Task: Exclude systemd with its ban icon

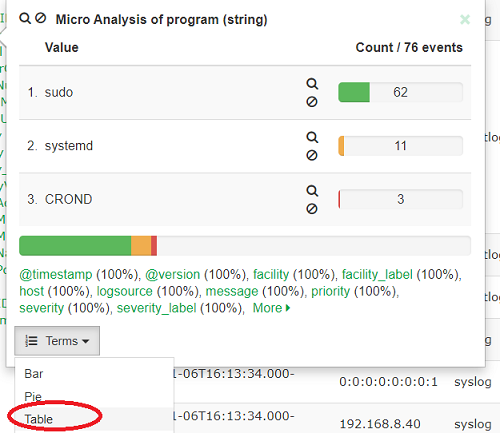Action: click(x=312, y=155)
